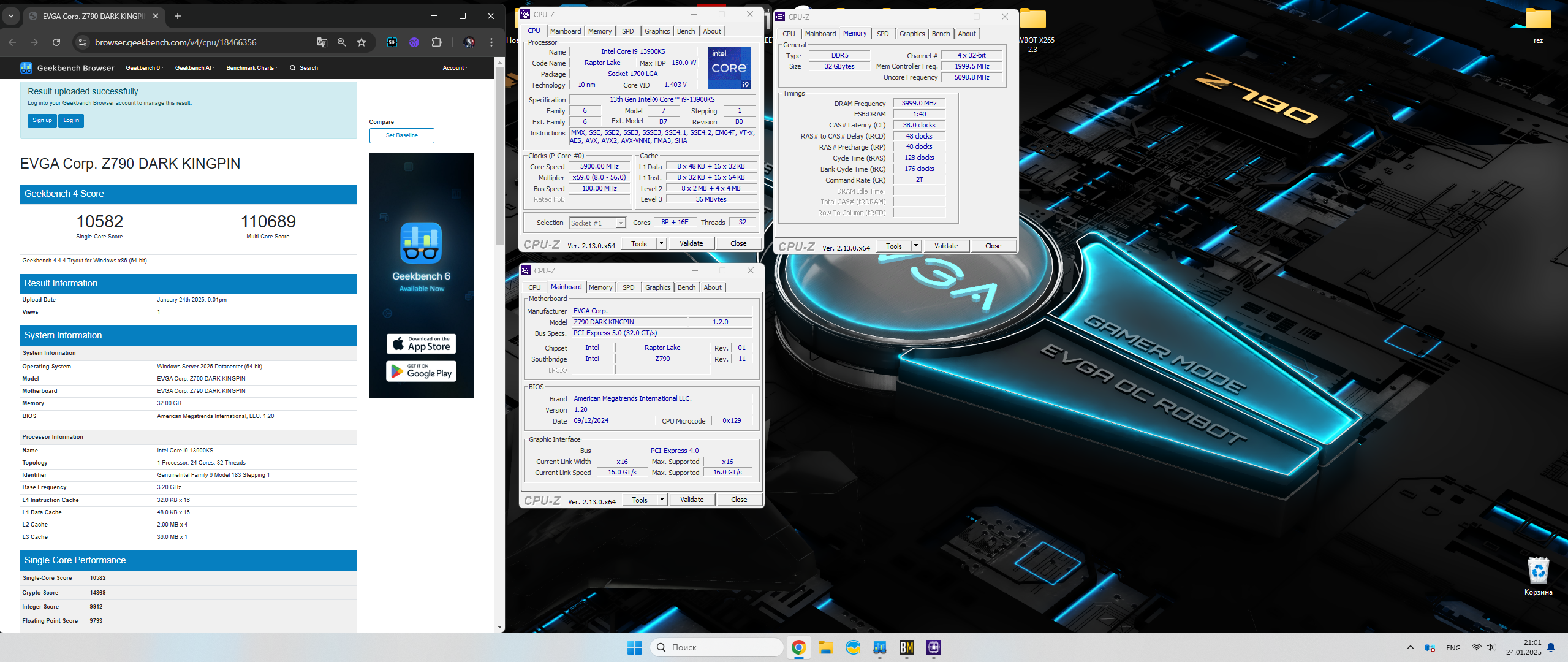Open the Корзина recycle bin icon on the desktop
This screenshot has height=662, width=1568.
[1538, 576]
